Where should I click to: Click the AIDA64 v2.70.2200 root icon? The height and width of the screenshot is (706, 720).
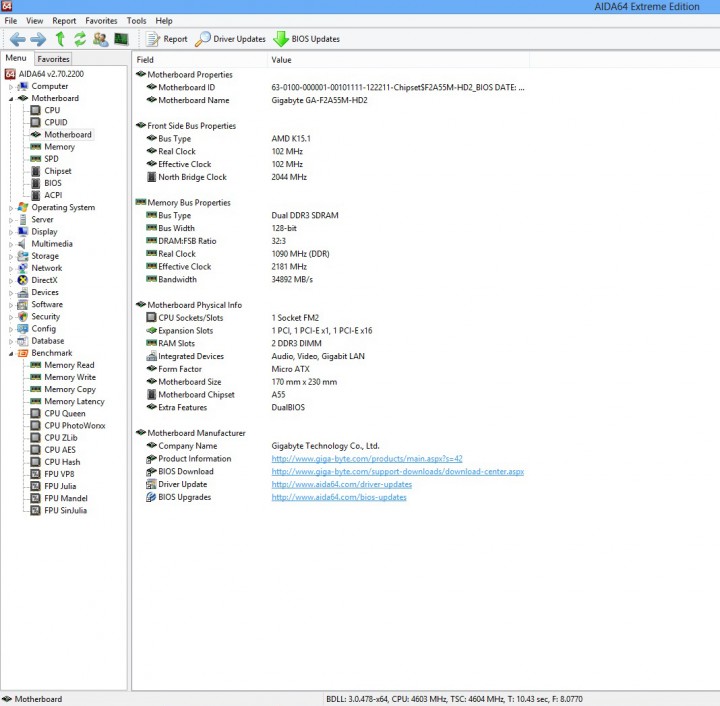(x=10, y=74)
